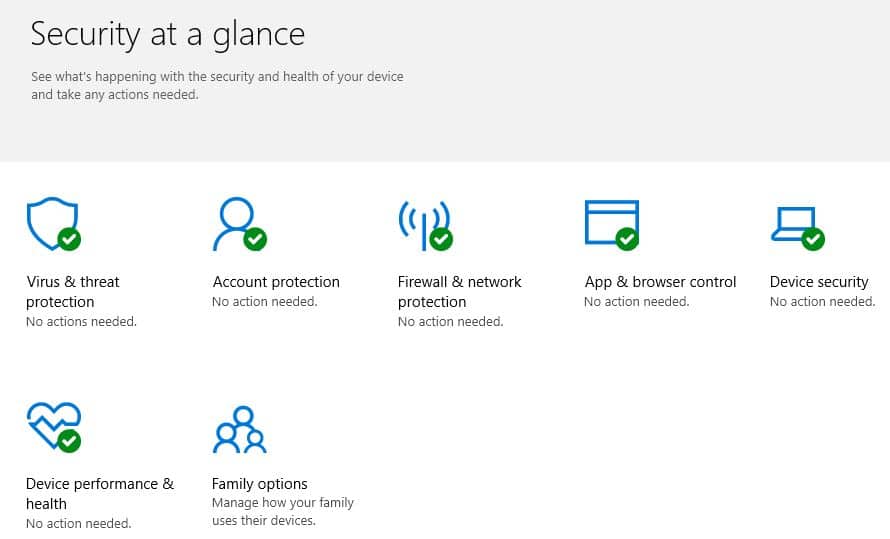
Task: Click 'No actions needed' under Virus protection
Action: tap(81, 322)
